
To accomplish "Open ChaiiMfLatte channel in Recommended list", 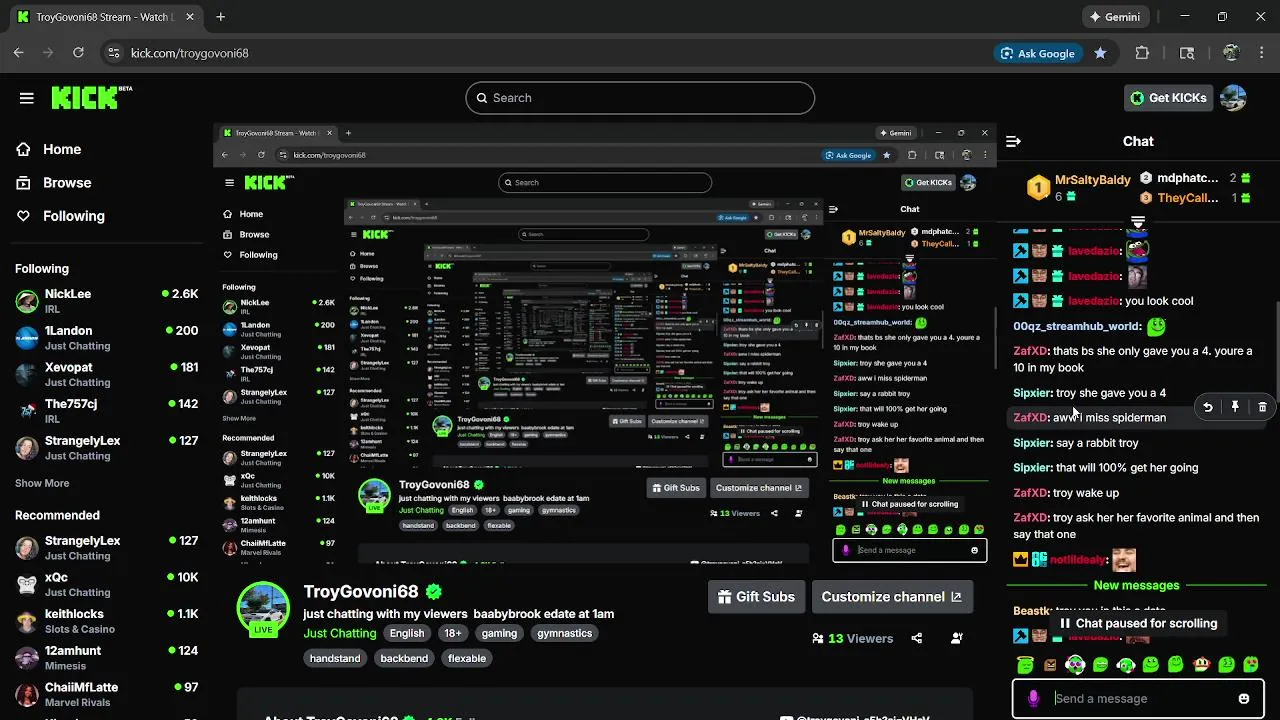I will [106, 694].
